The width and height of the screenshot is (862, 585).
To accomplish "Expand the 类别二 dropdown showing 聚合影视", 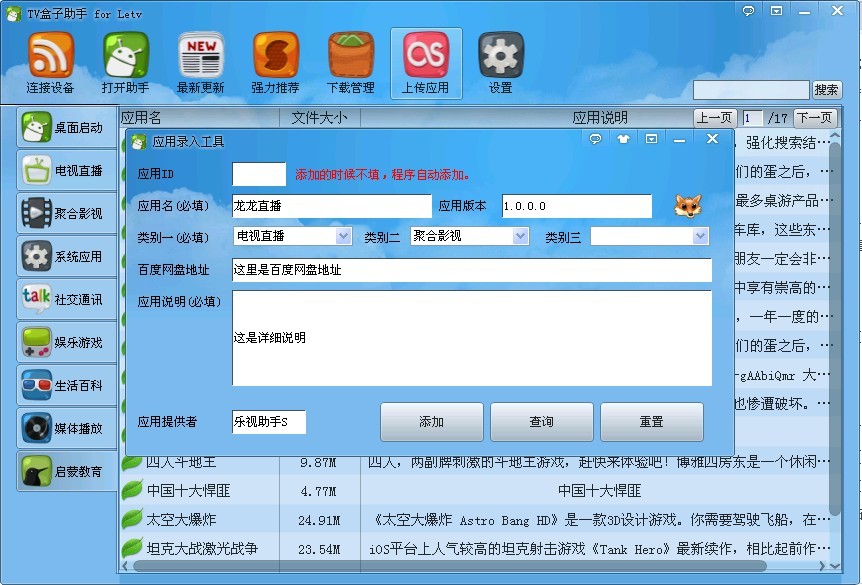I will 520,236.
